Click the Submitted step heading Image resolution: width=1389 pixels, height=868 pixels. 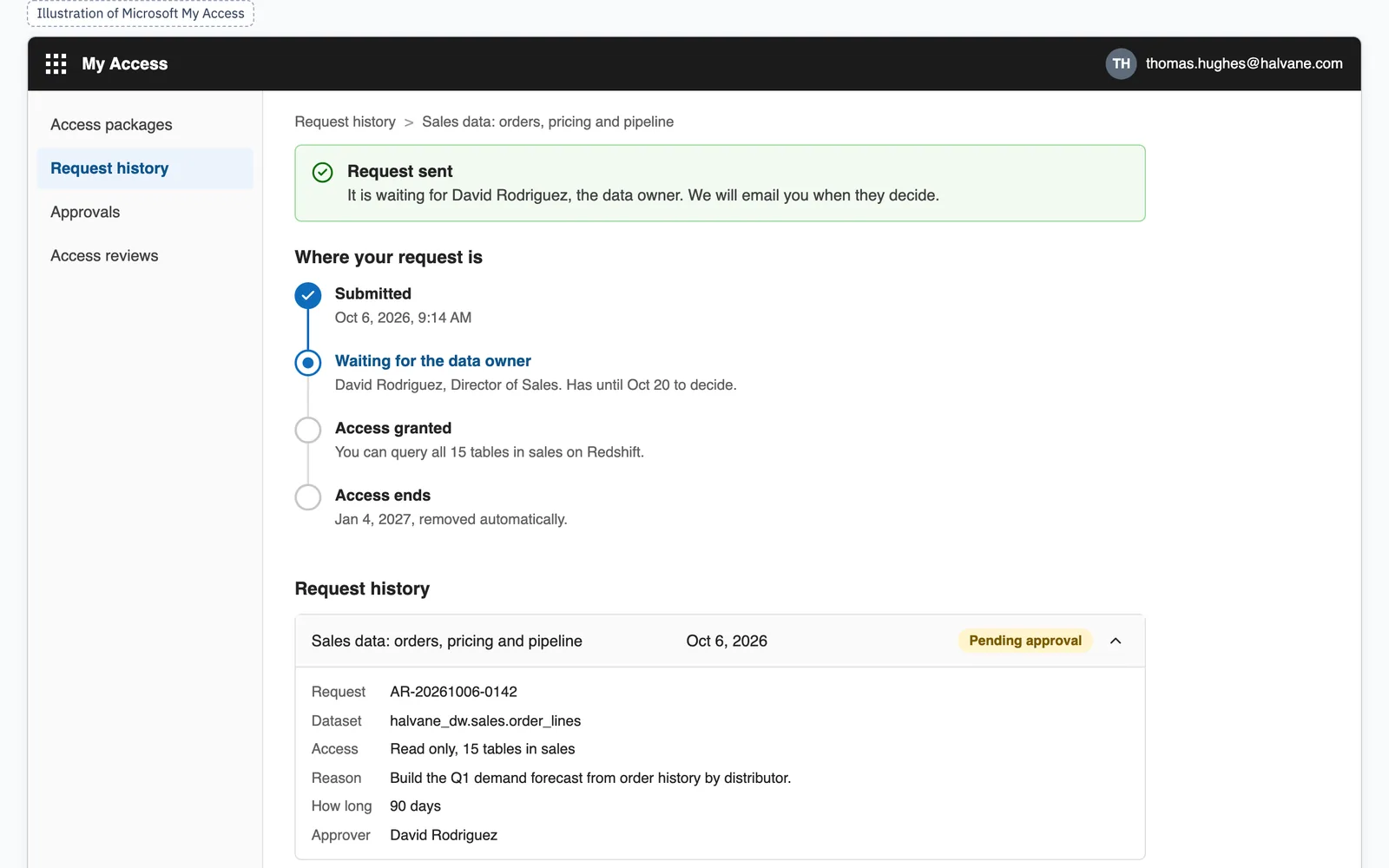click(x=373, y=293)
